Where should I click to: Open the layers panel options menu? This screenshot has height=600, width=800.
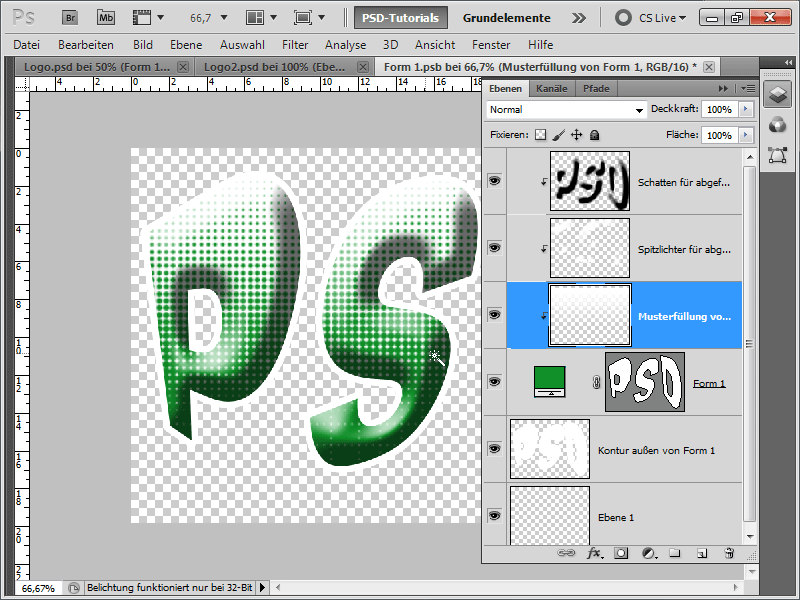pyautogui.click(x=748, y=88)
